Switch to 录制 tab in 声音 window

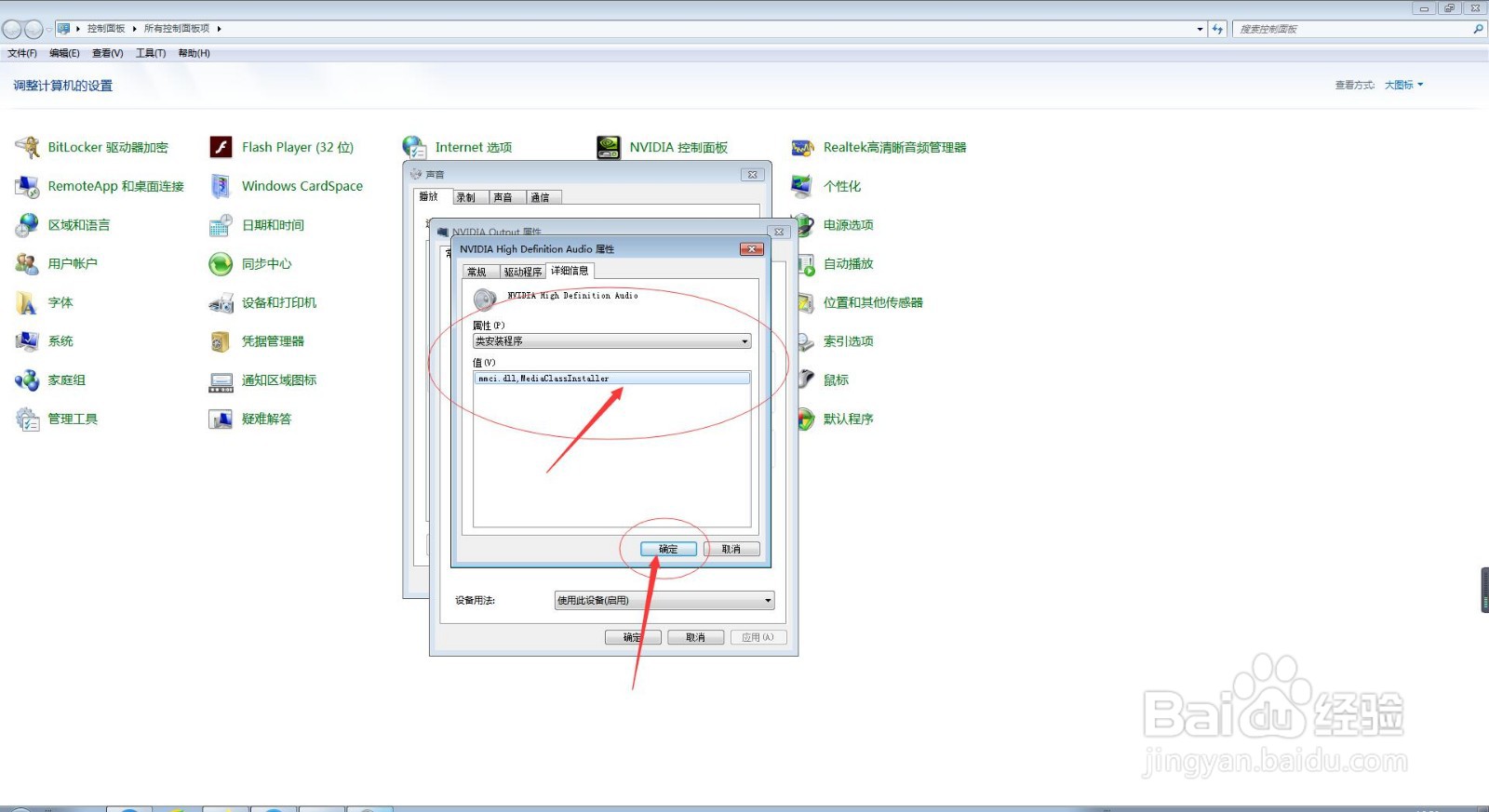466,197
